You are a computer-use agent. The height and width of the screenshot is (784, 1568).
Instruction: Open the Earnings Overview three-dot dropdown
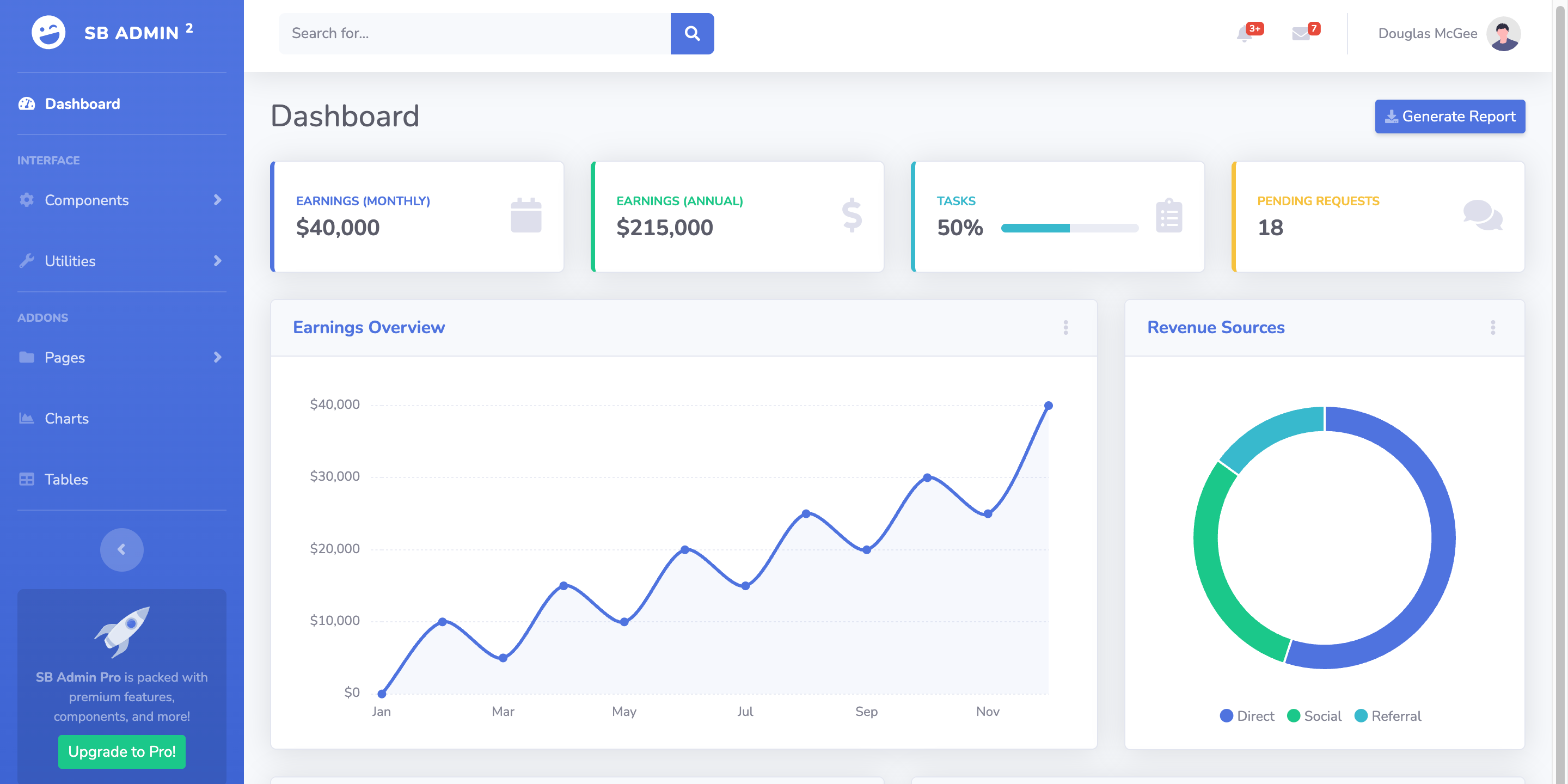(1066, 327)
